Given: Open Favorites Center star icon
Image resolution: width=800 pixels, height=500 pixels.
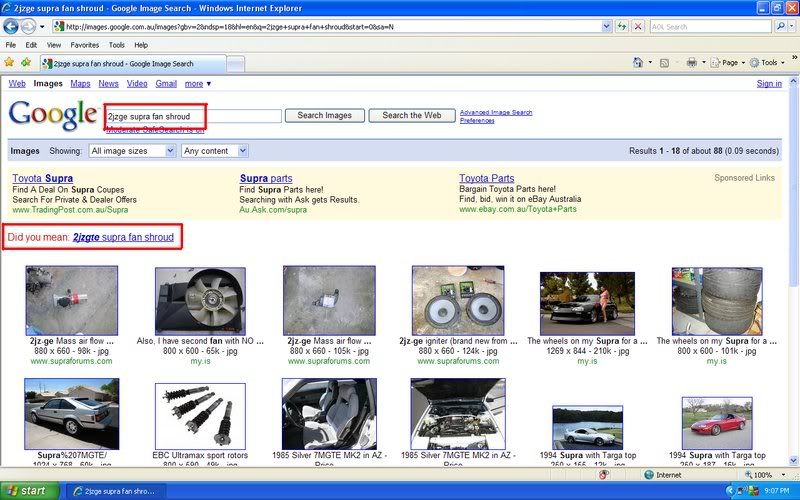Looking at the screenshot, I should click(x=9, y=63).
